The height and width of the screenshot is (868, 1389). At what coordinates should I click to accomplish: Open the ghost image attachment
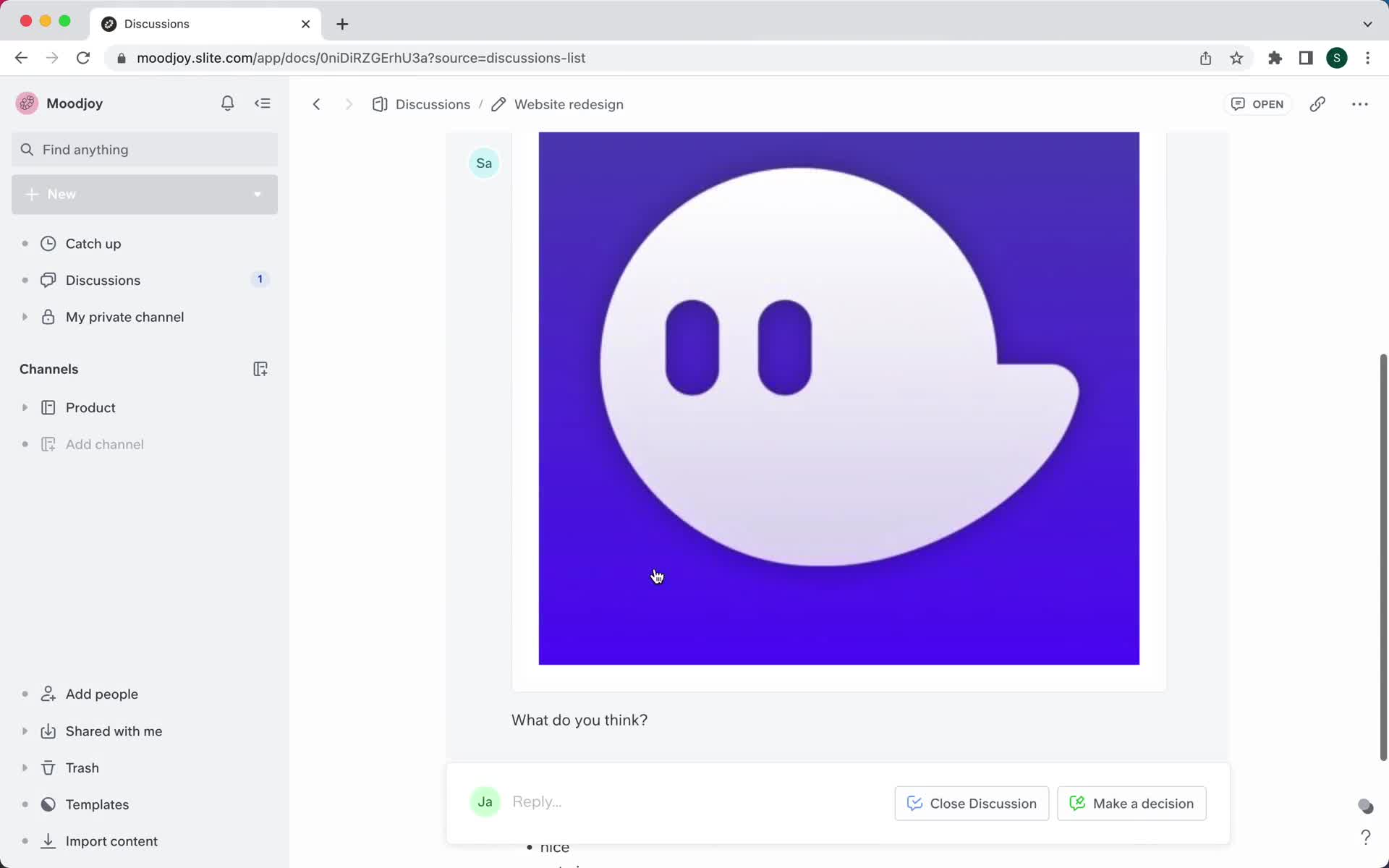click(838, 398)
